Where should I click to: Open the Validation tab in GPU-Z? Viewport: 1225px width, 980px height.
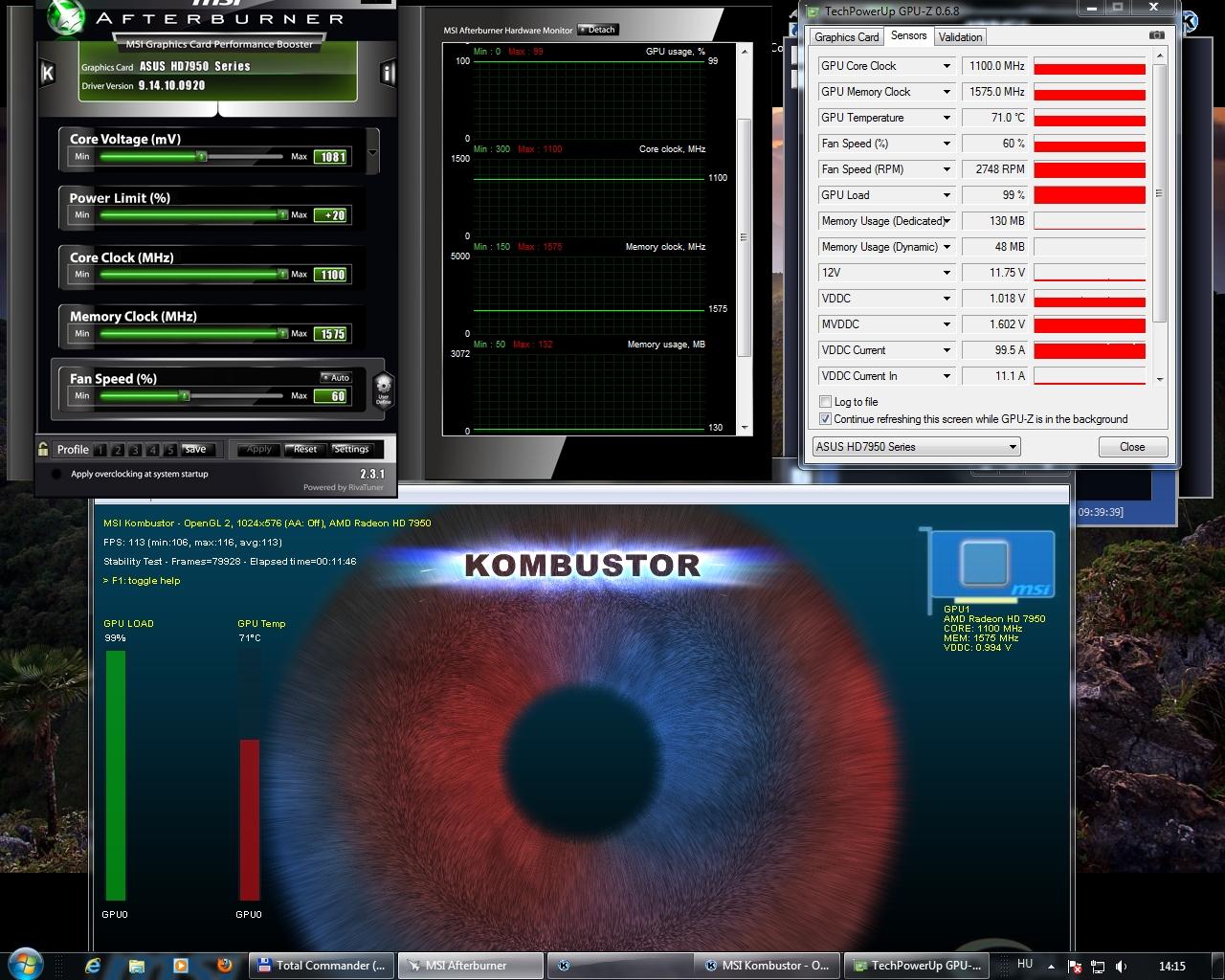(x=960, y=37)
